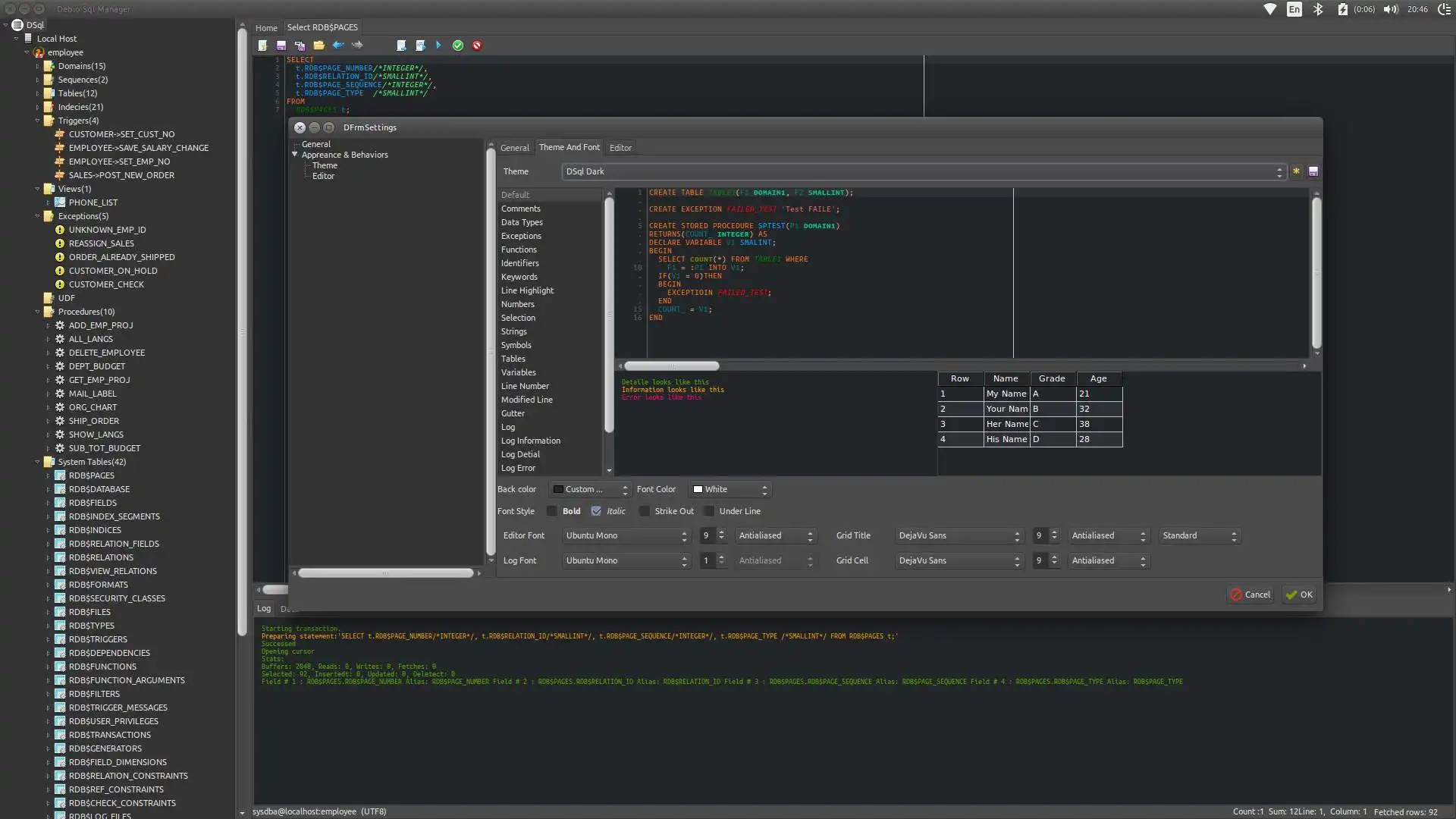Click the Cancel button
Viewport: 1456px width, 819px height.
(1250, 595)
